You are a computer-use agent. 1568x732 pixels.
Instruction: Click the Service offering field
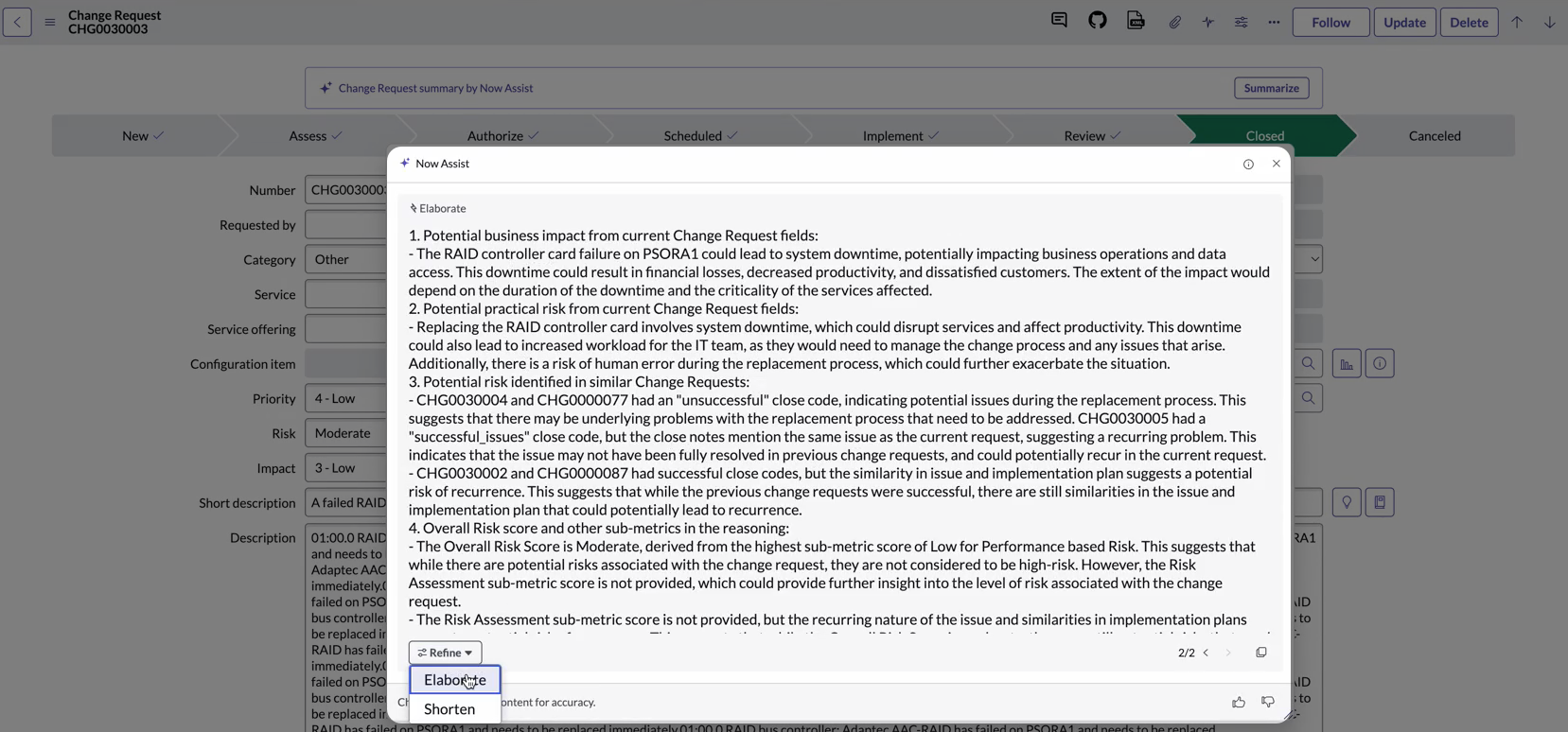tap(346, 329)
